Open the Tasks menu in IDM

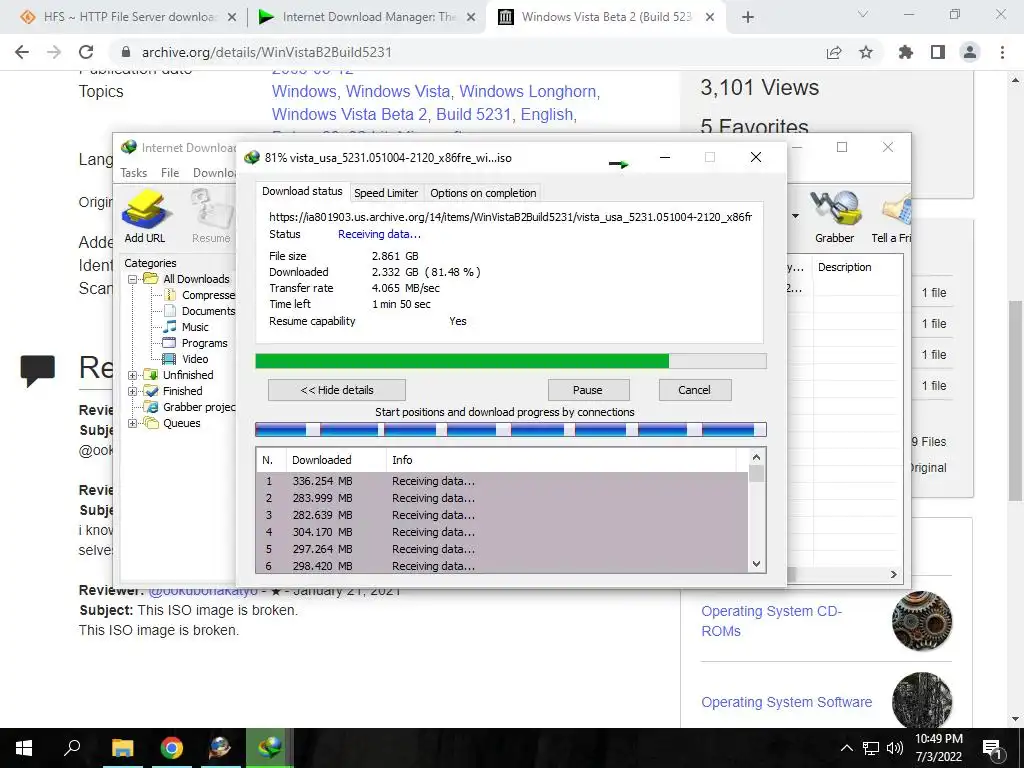[x=134, y=172]
